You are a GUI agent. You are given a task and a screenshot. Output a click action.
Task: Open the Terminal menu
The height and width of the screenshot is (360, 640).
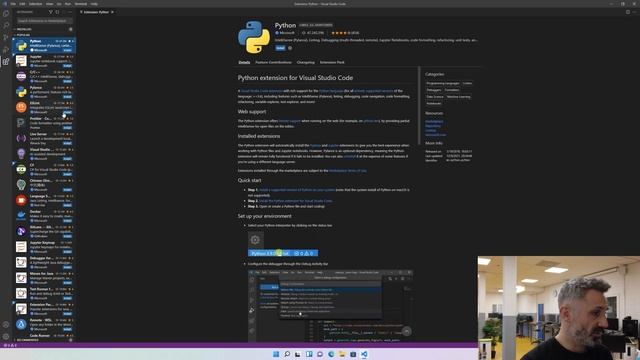(x=80, y=4)
